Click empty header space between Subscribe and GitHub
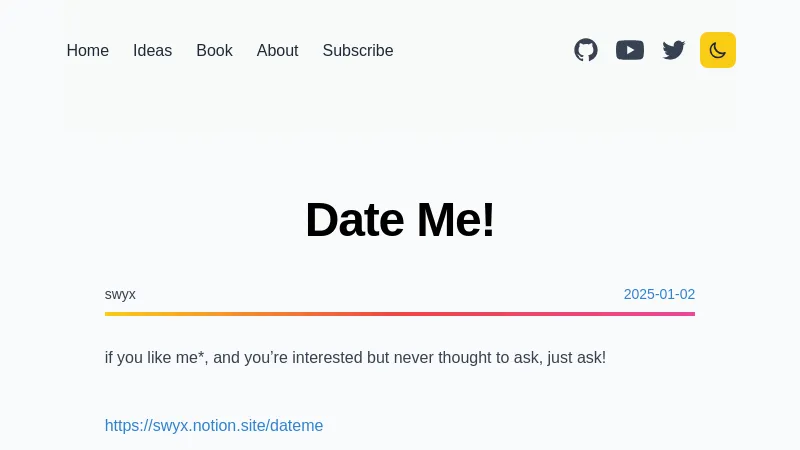This screenshot has height=450, width=800. [480, 51]
